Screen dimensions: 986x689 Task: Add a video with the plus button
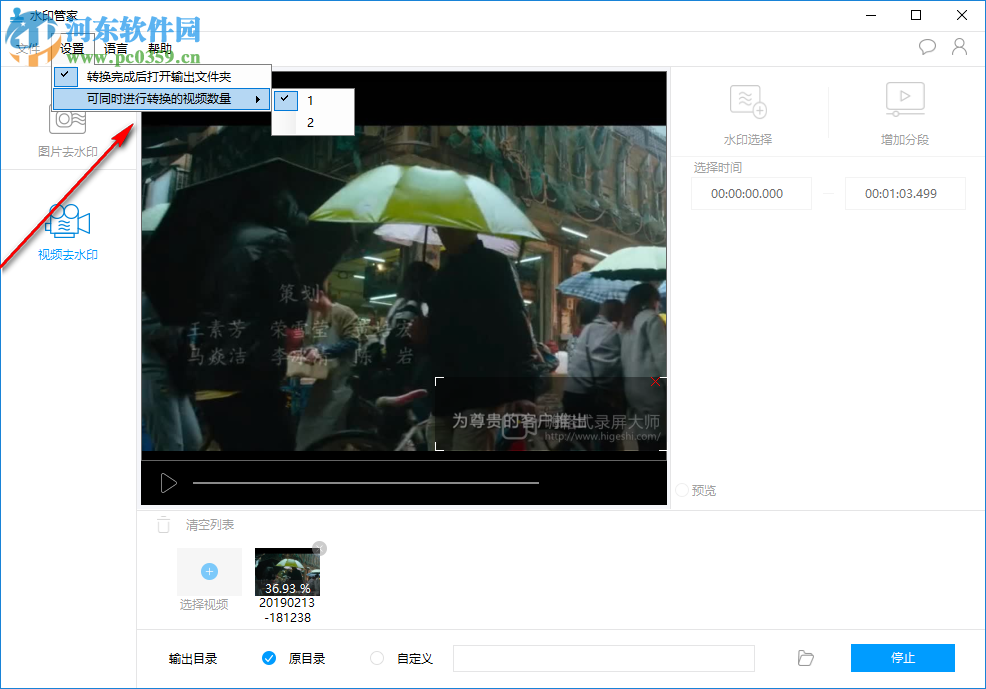coord(209,571)
